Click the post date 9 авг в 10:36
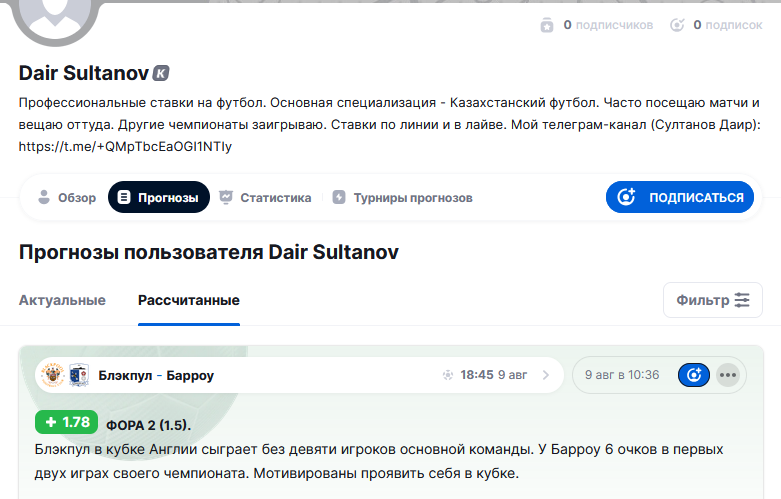 622,374
